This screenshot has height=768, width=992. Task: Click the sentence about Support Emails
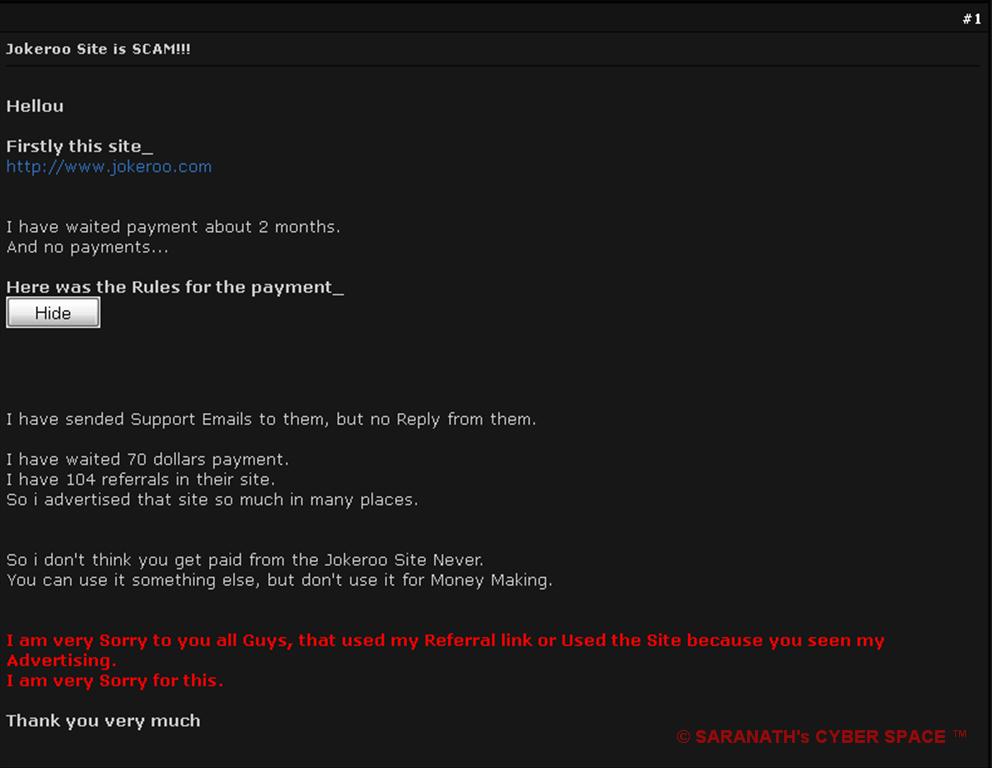271,419
